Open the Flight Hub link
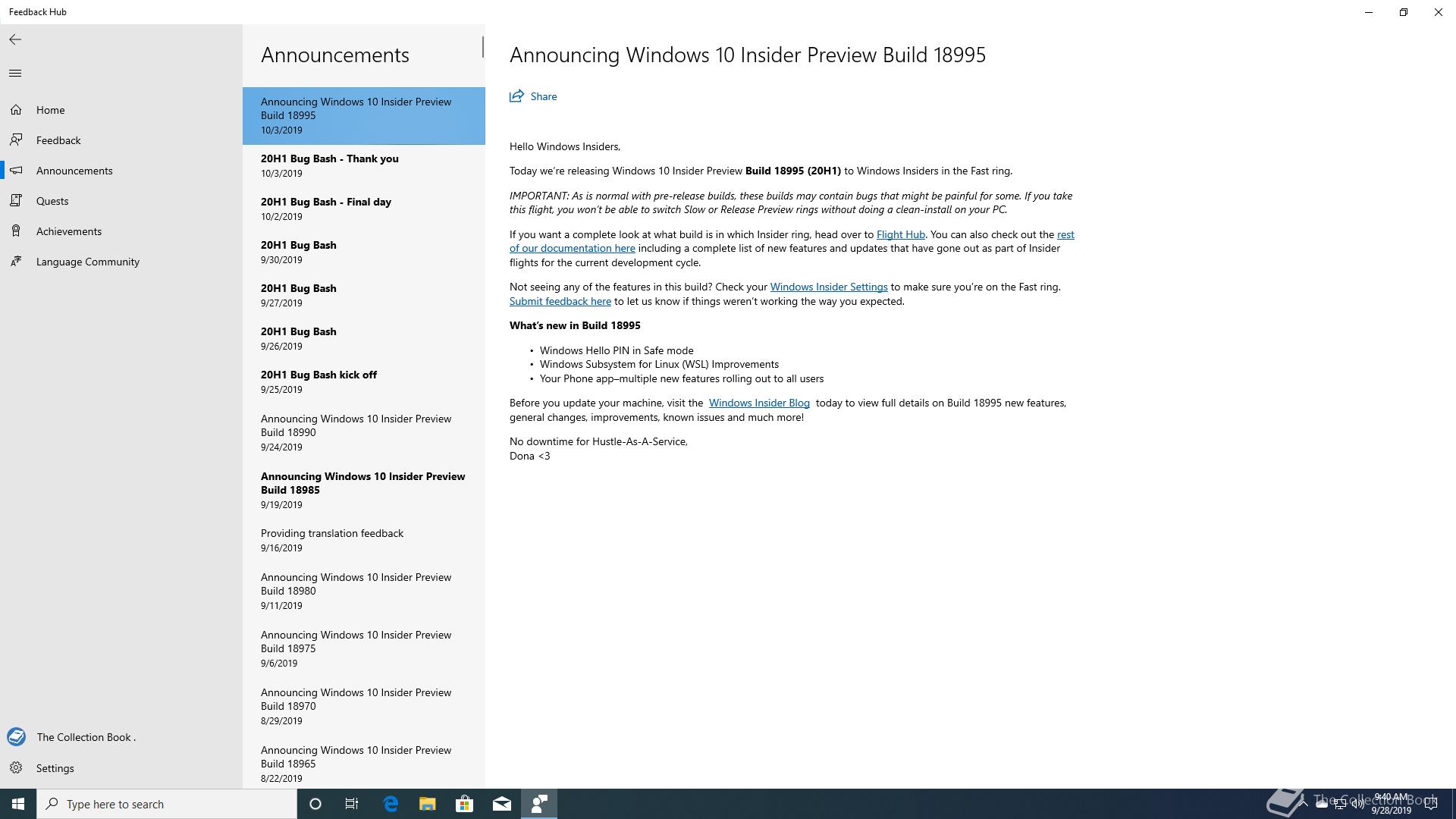The width and height of the screenshot is (1456, 819). (x=900, y=234)
